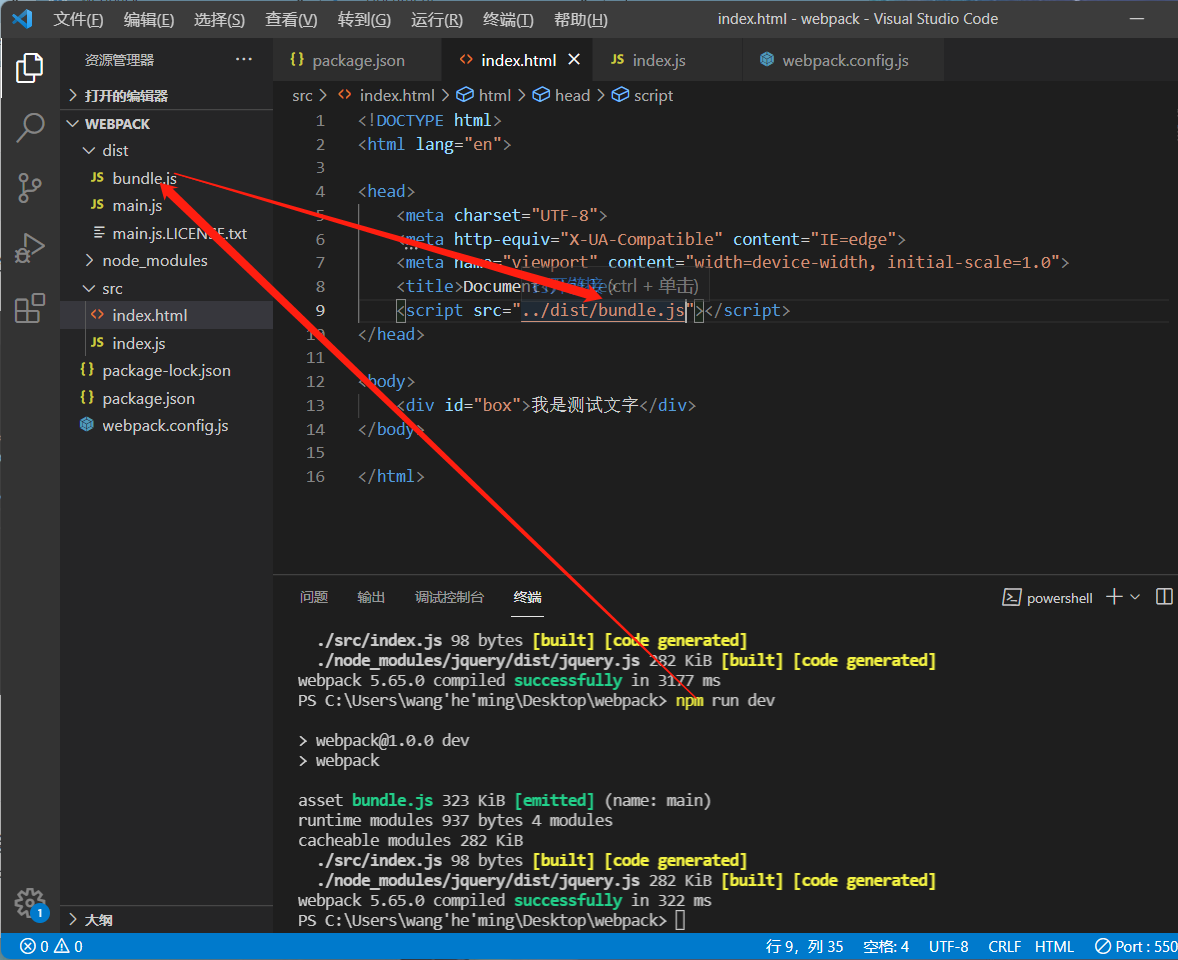Screen dimensions: 1178x960
Task: Click the CRLF line ending status item
Action: pyautogui.click(x=1004, y=946)
